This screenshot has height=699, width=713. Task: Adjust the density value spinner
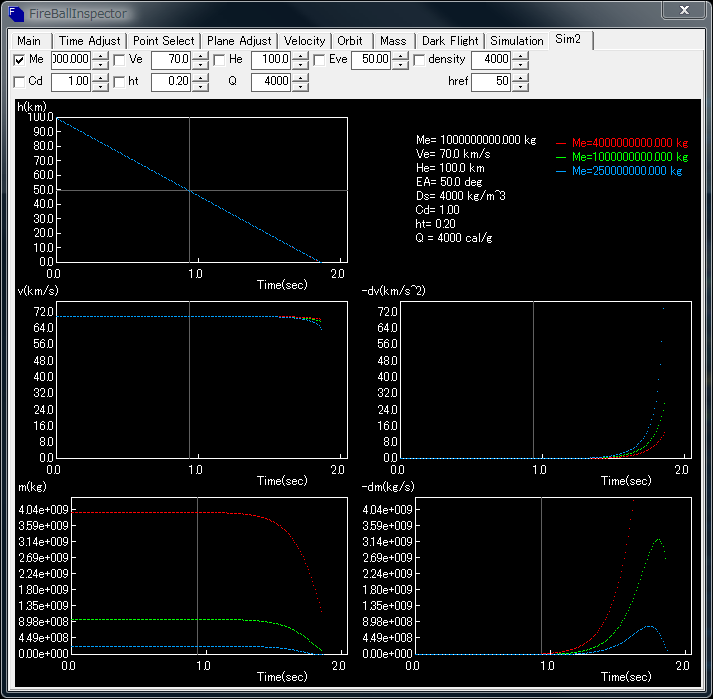click(x=520, y=56)
